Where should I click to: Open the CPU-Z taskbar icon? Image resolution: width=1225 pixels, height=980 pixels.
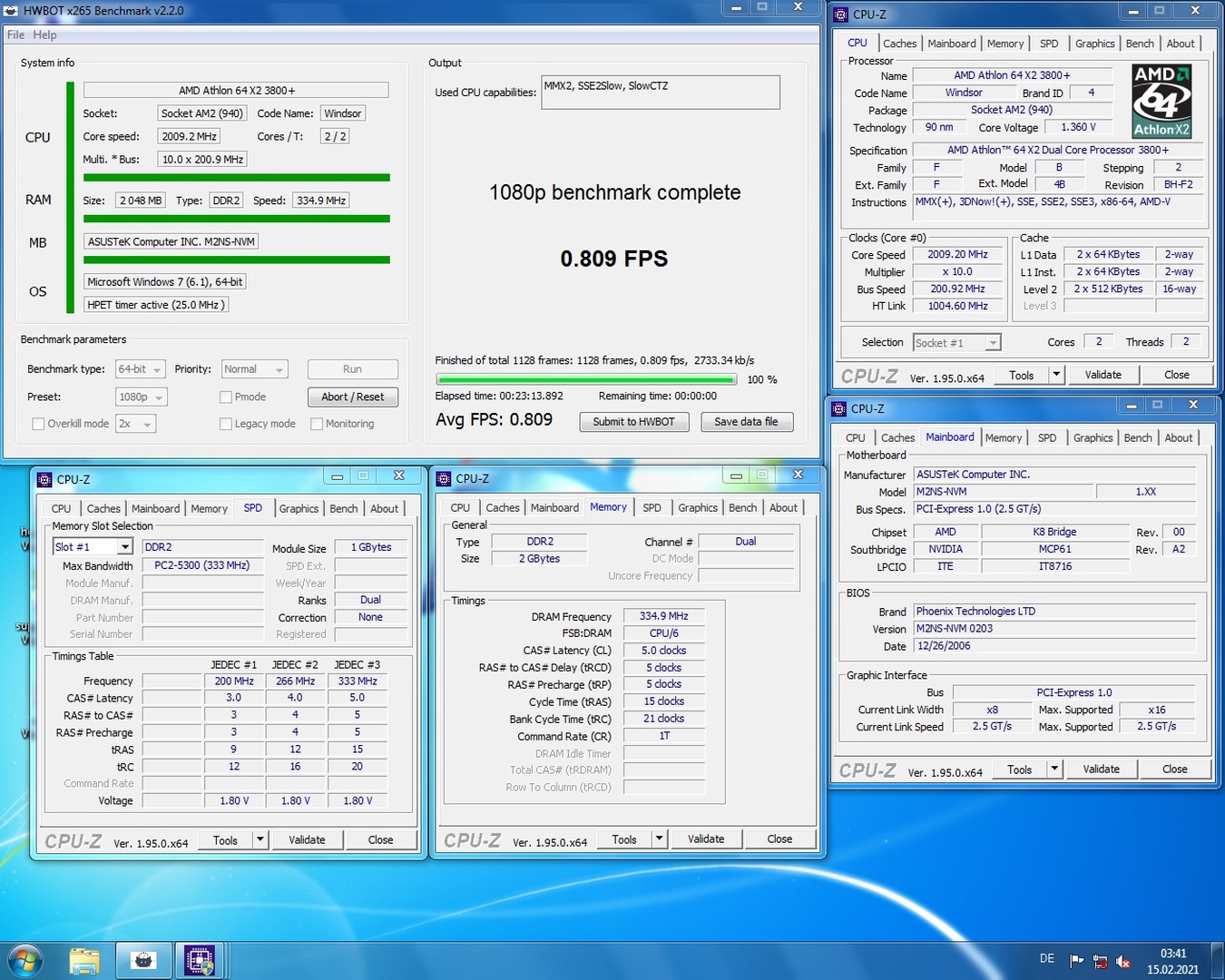point(200,961)
